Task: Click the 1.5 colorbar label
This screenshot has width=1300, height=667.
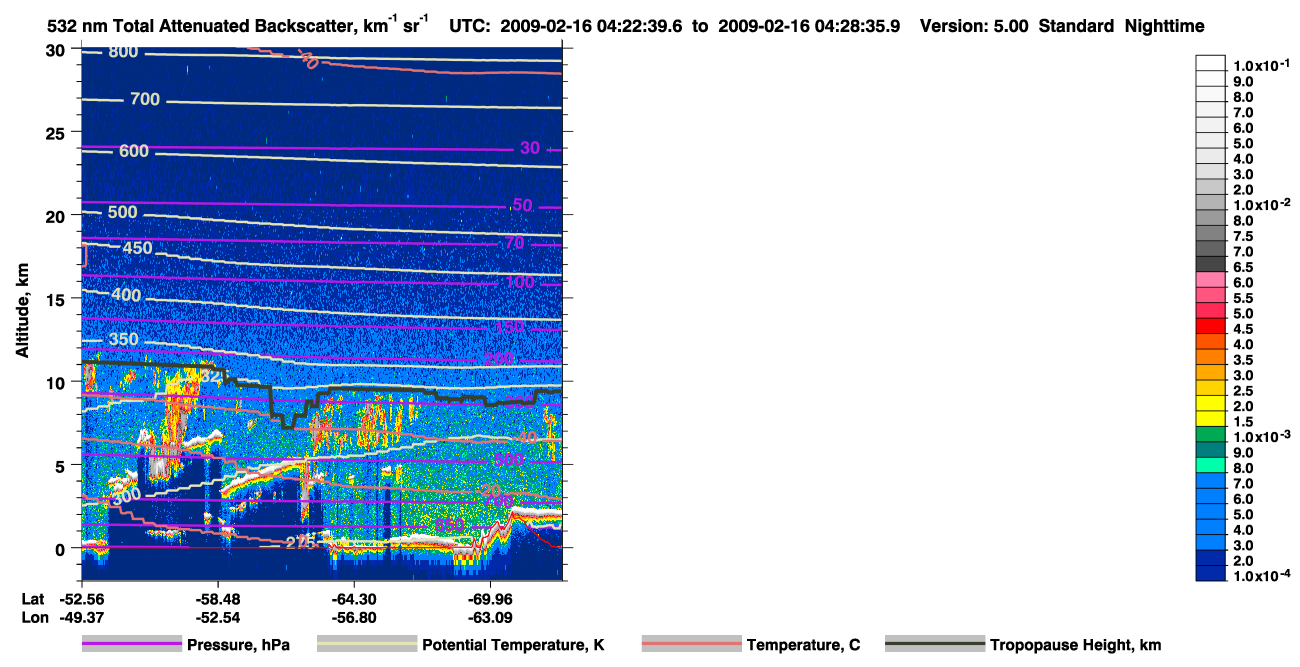Action: (1243, 421)
